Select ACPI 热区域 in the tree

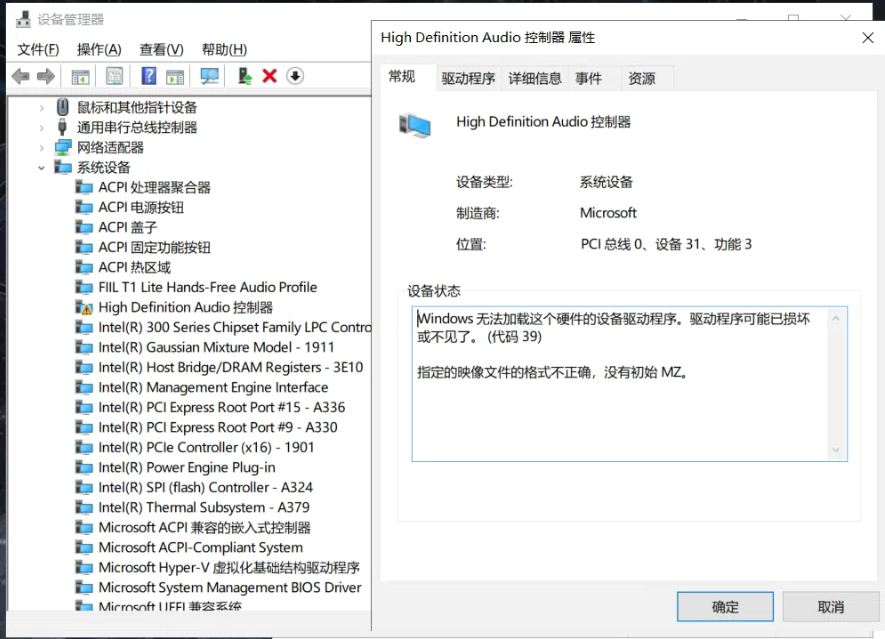(134, 268)
